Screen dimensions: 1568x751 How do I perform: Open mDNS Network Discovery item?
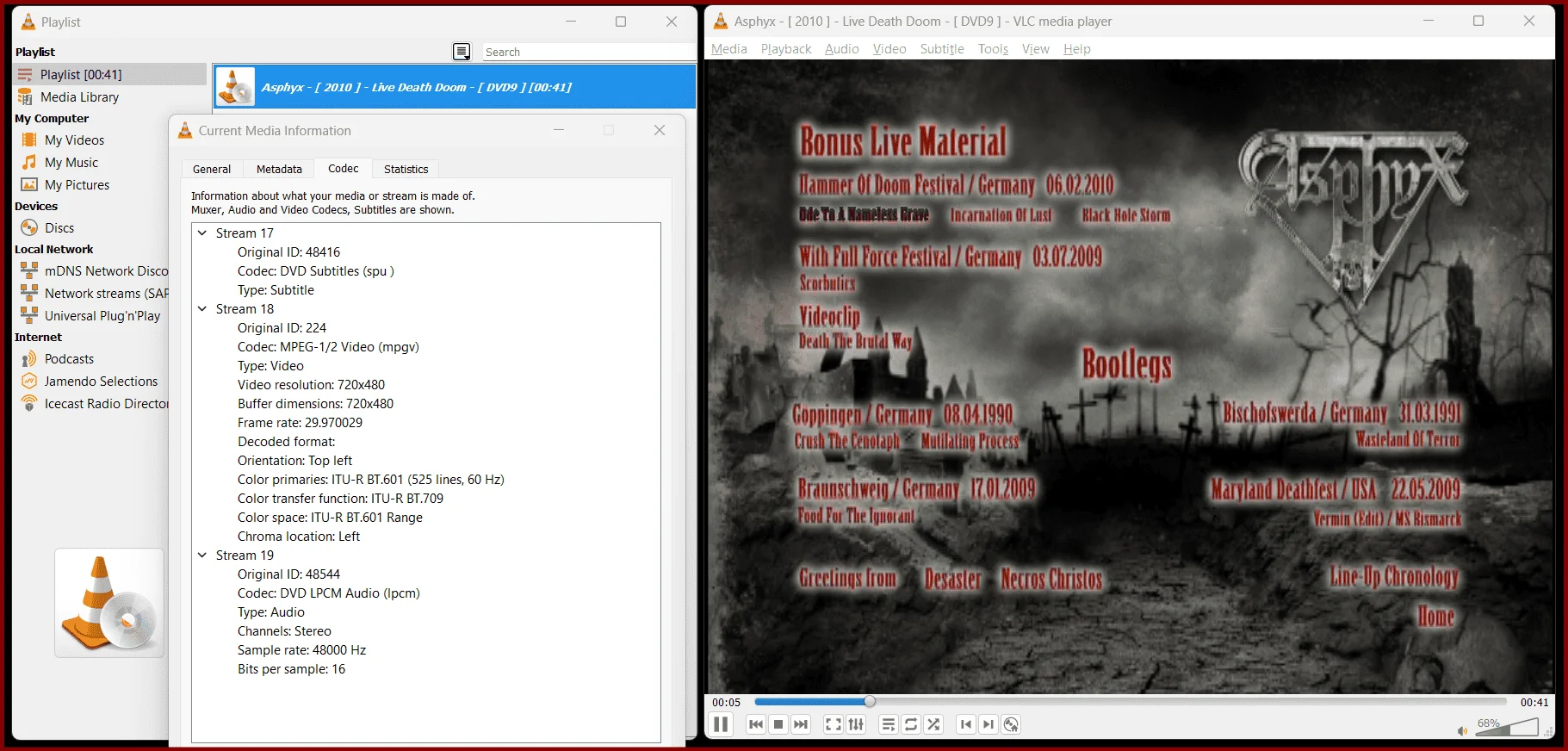tap(94, 271)
